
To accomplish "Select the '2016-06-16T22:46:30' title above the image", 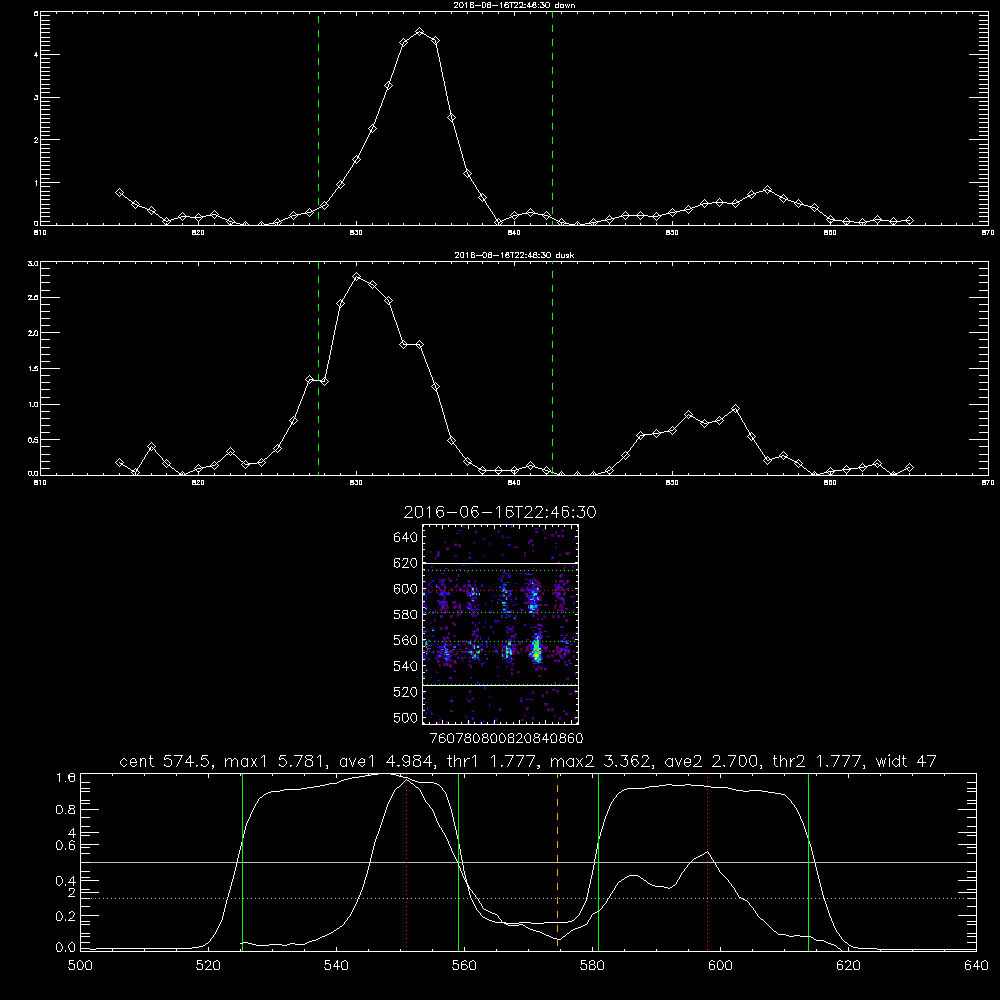I will [x=500, y=512].
